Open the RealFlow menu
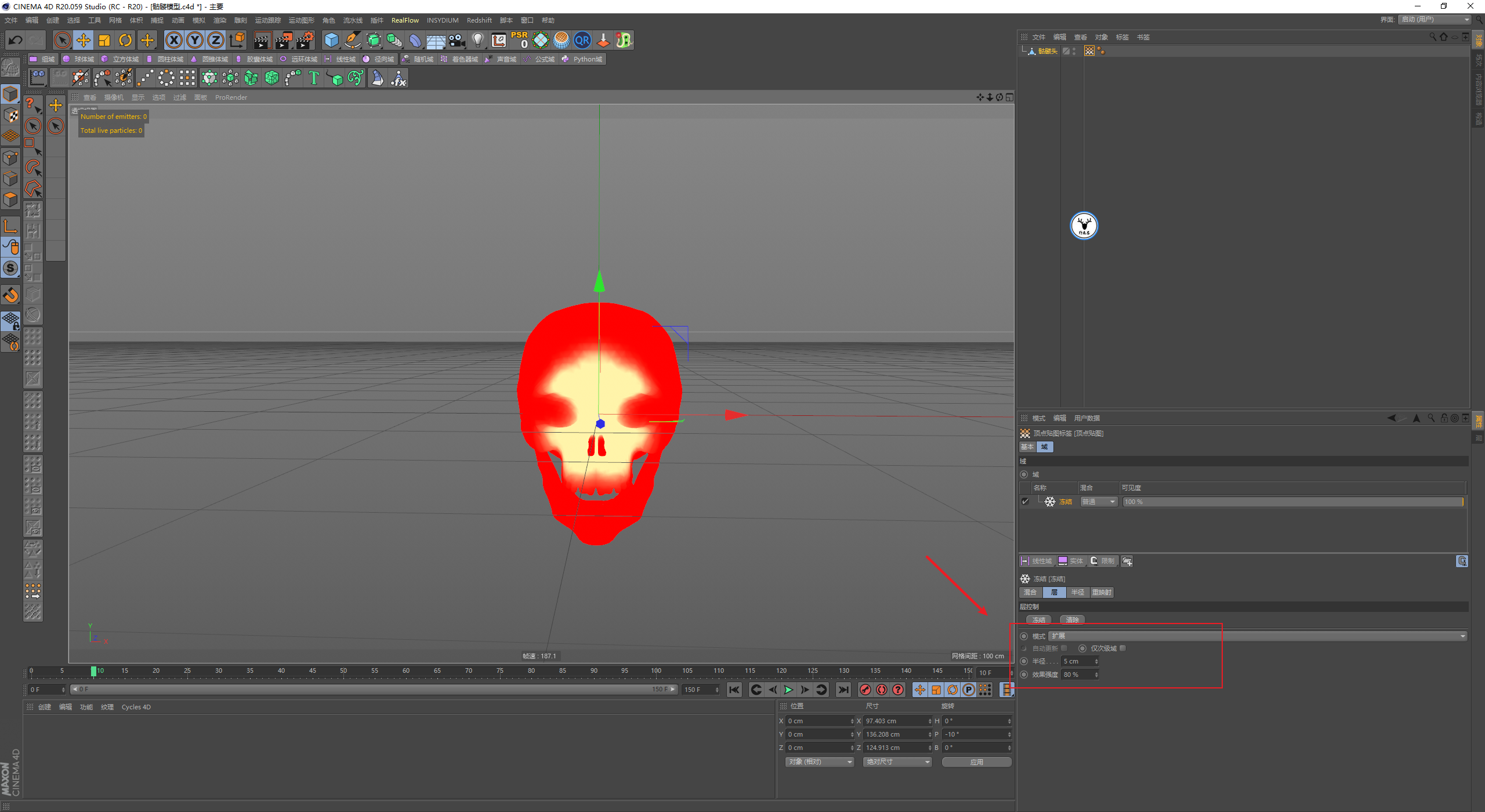The width and height of the screenshot is (1485, 812). [405, 20]
